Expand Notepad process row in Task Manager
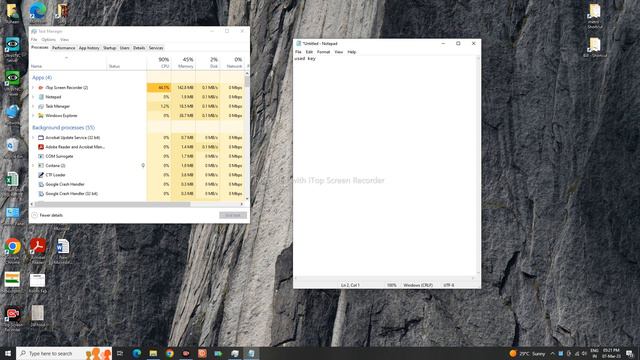The width and height of the screenshot is (640, 360). (33, 97)
